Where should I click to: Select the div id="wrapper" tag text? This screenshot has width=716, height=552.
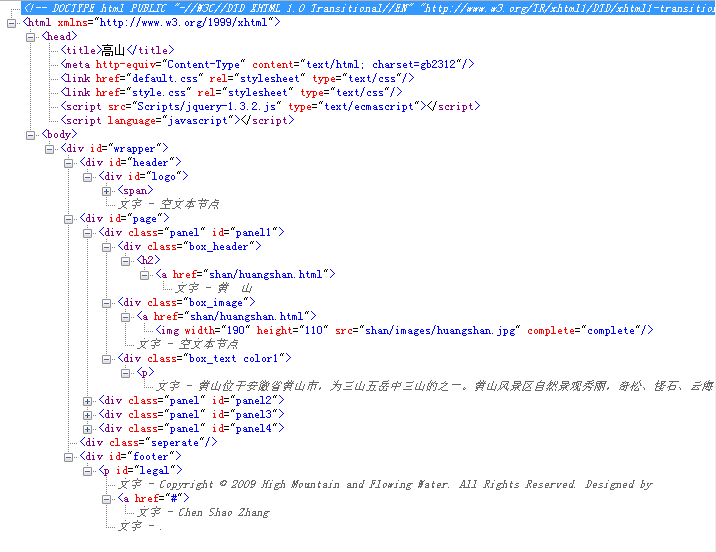115,148
